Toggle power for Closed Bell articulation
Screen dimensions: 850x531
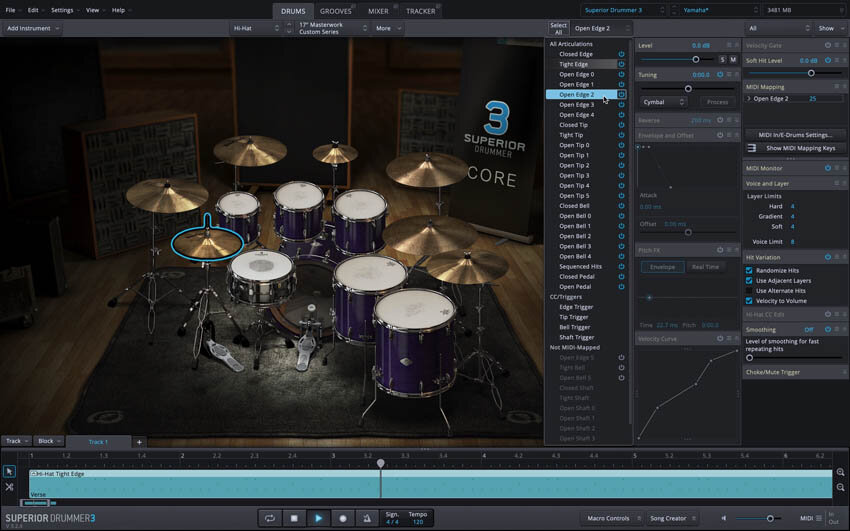tap(621, 206)
